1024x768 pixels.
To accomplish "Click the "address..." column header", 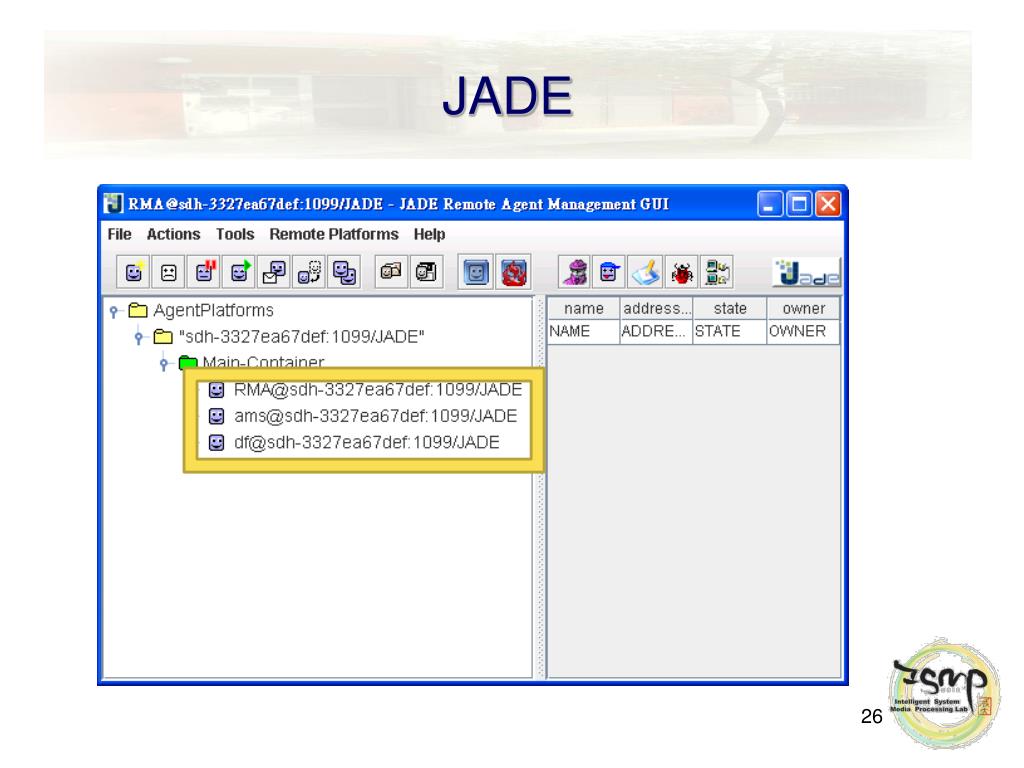I will [656, 308].
